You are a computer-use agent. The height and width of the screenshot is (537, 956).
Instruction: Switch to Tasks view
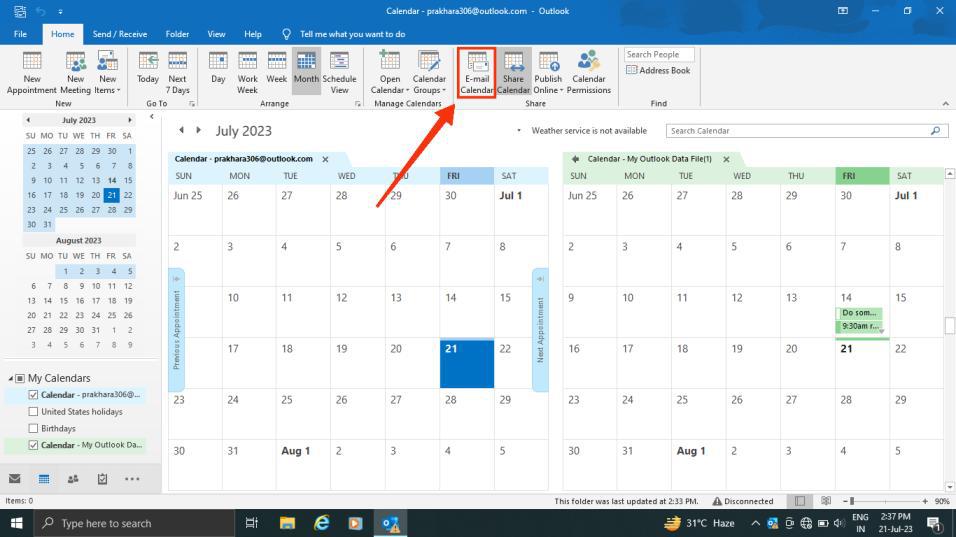102,479
